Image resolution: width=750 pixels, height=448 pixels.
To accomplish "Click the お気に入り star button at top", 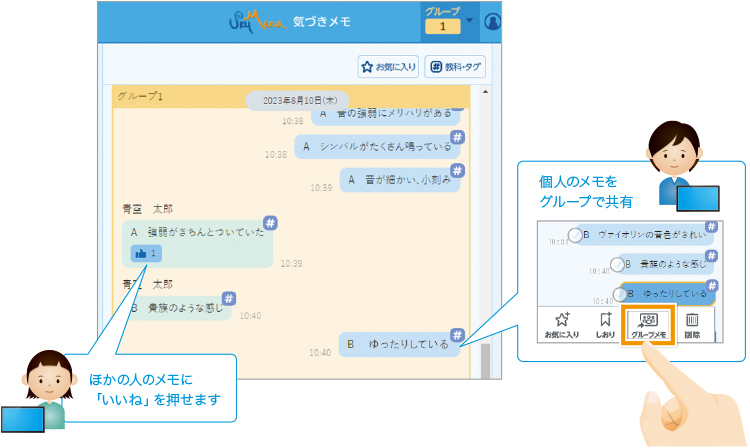I will (388, 67).
